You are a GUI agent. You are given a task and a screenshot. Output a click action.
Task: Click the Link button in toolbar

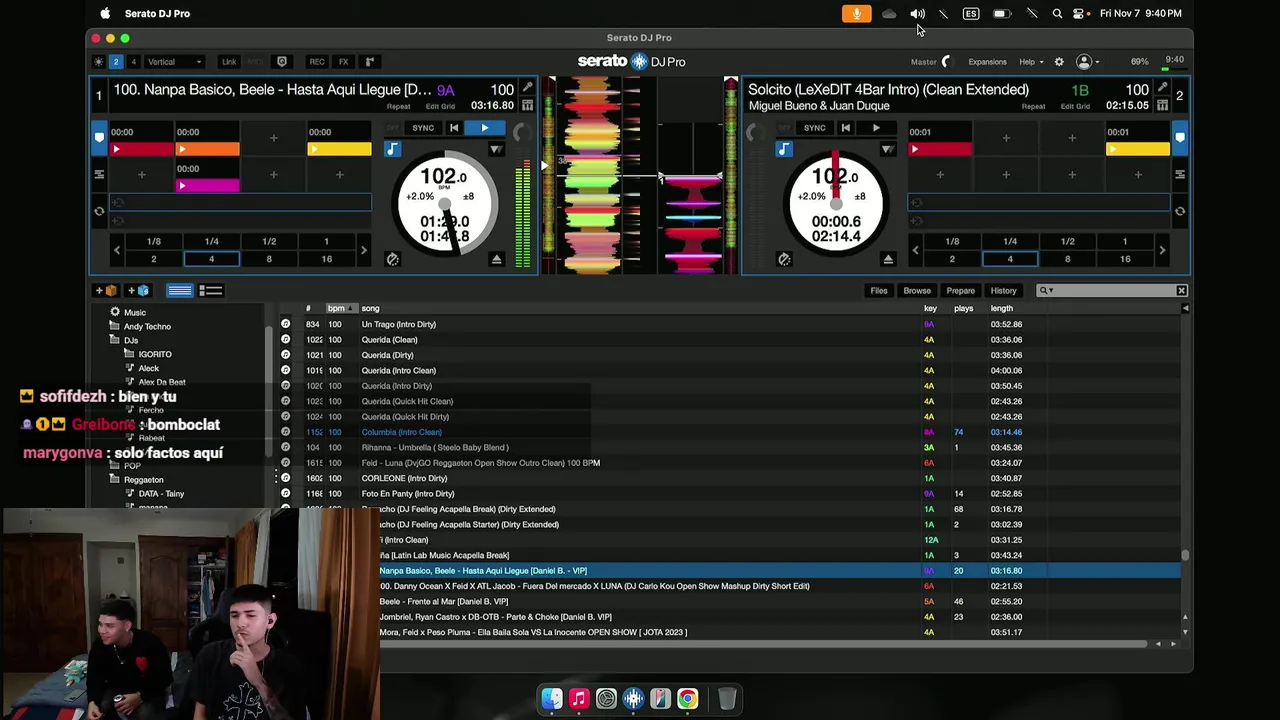pos(229,62)
